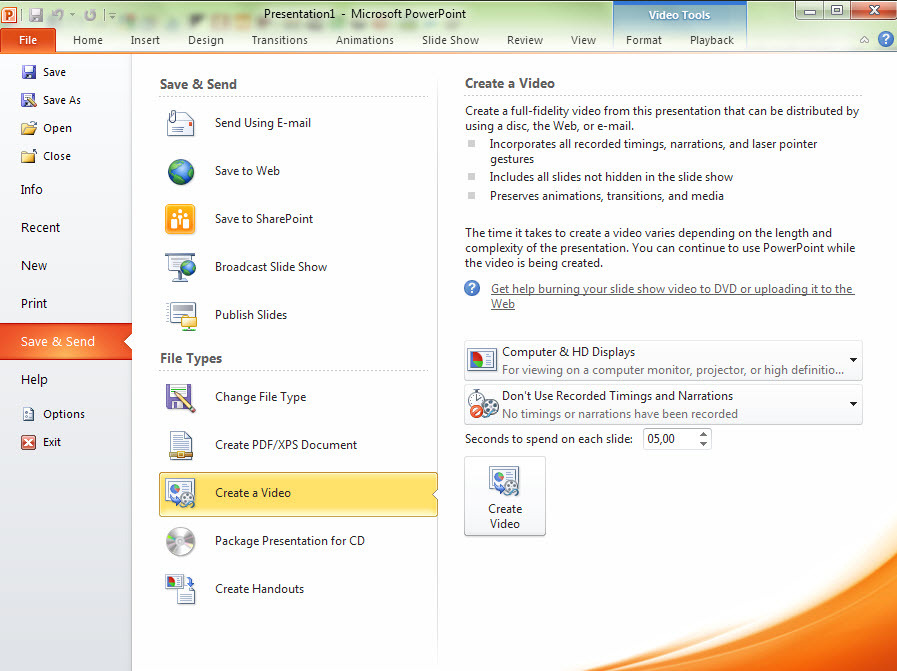Viewport: 897px width, 671px height.
Task: Click the Broadcast Slide Show icon
Action: pyautogui.click(x=180, y=267)
